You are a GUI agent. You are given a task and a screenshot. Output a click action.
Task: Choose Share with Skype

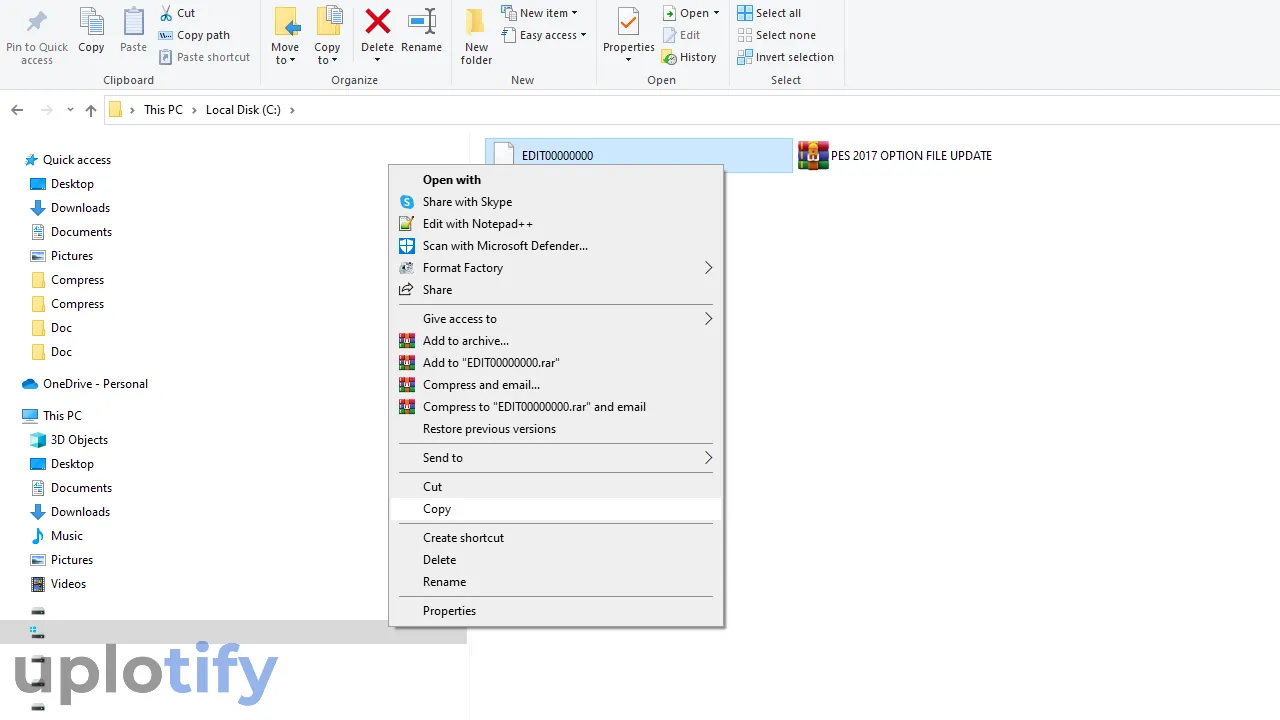click(x=555, y=202)
